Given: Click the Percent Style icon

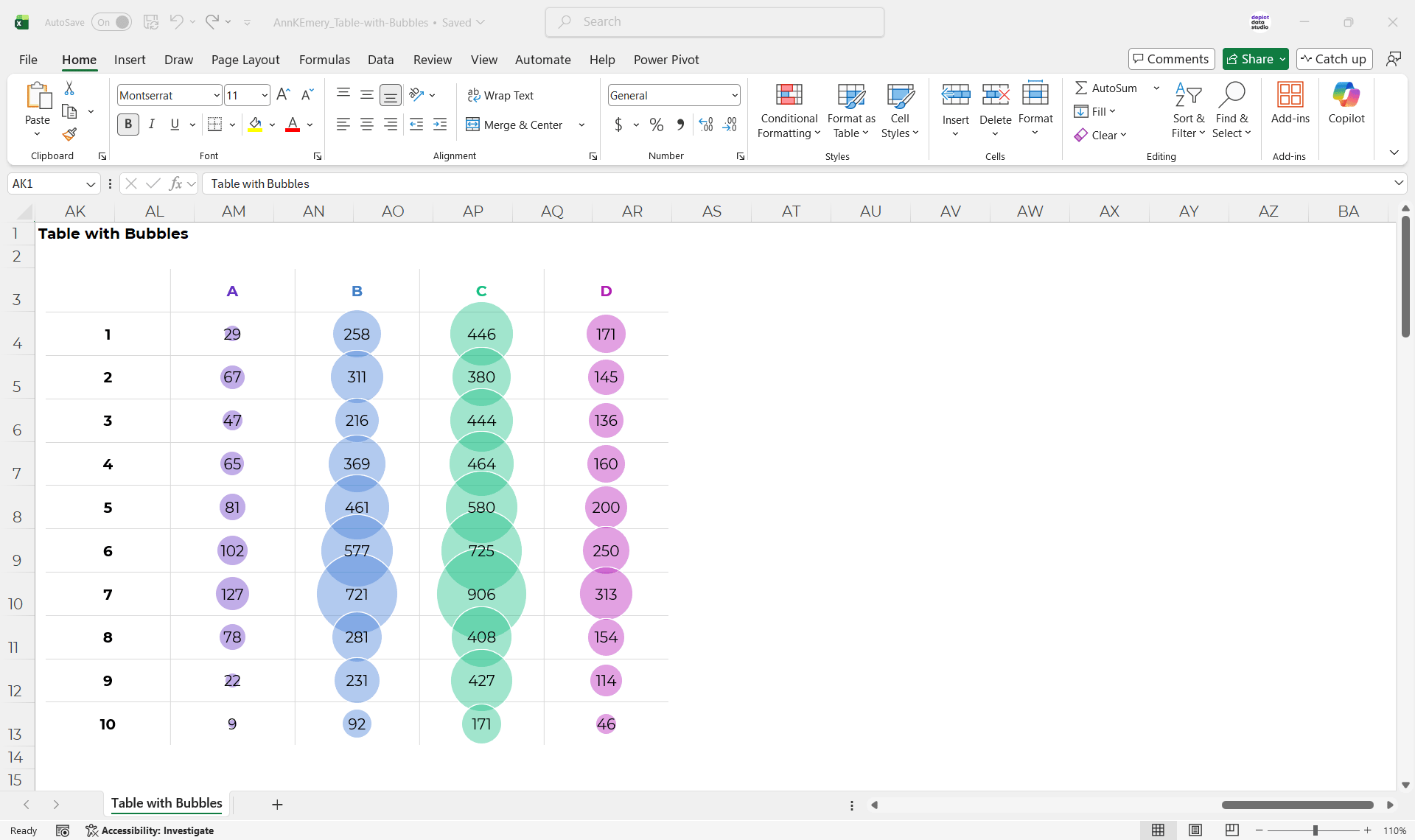Looking at the screenshot, I should tap(656, 125).
